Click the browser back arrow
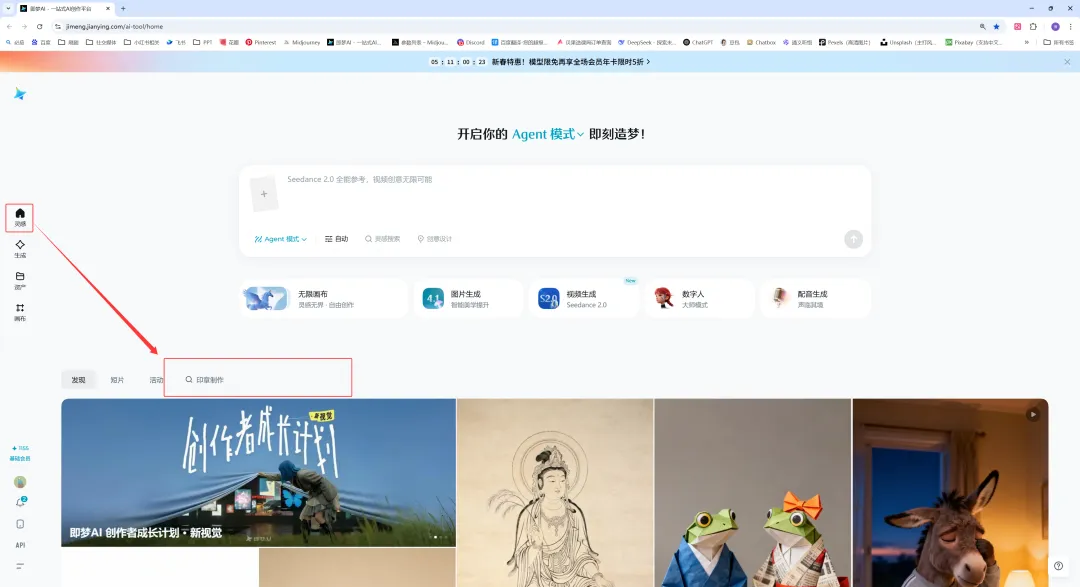The width and height of the screenshot is (1080, 587). [9, 26]
